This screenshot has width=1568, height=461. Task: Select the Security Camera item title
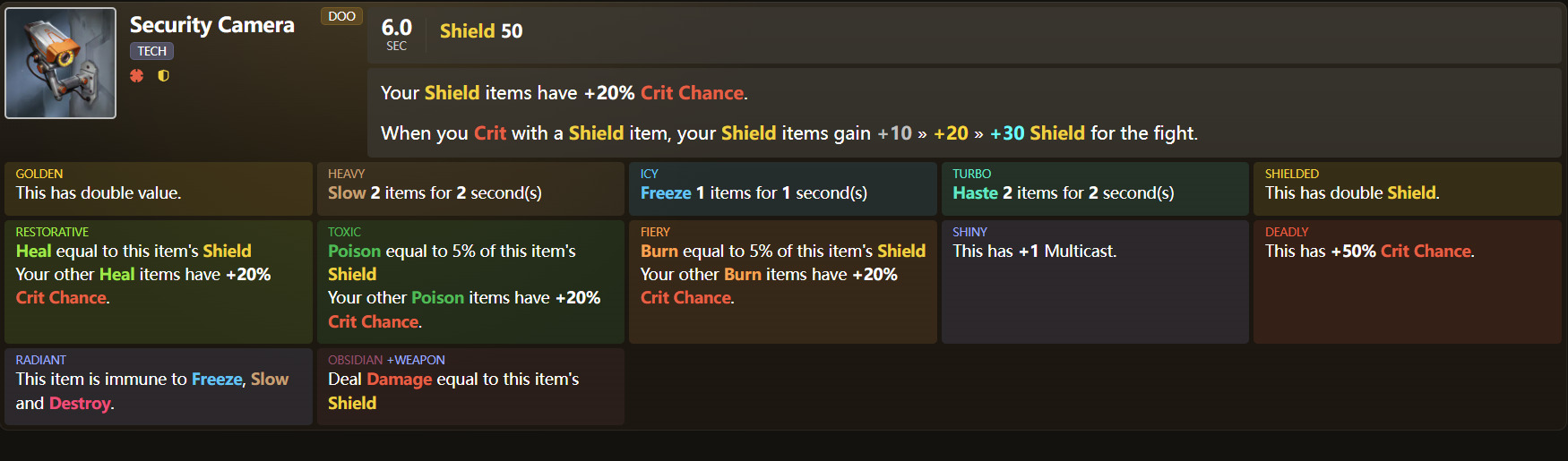(211, 25)
